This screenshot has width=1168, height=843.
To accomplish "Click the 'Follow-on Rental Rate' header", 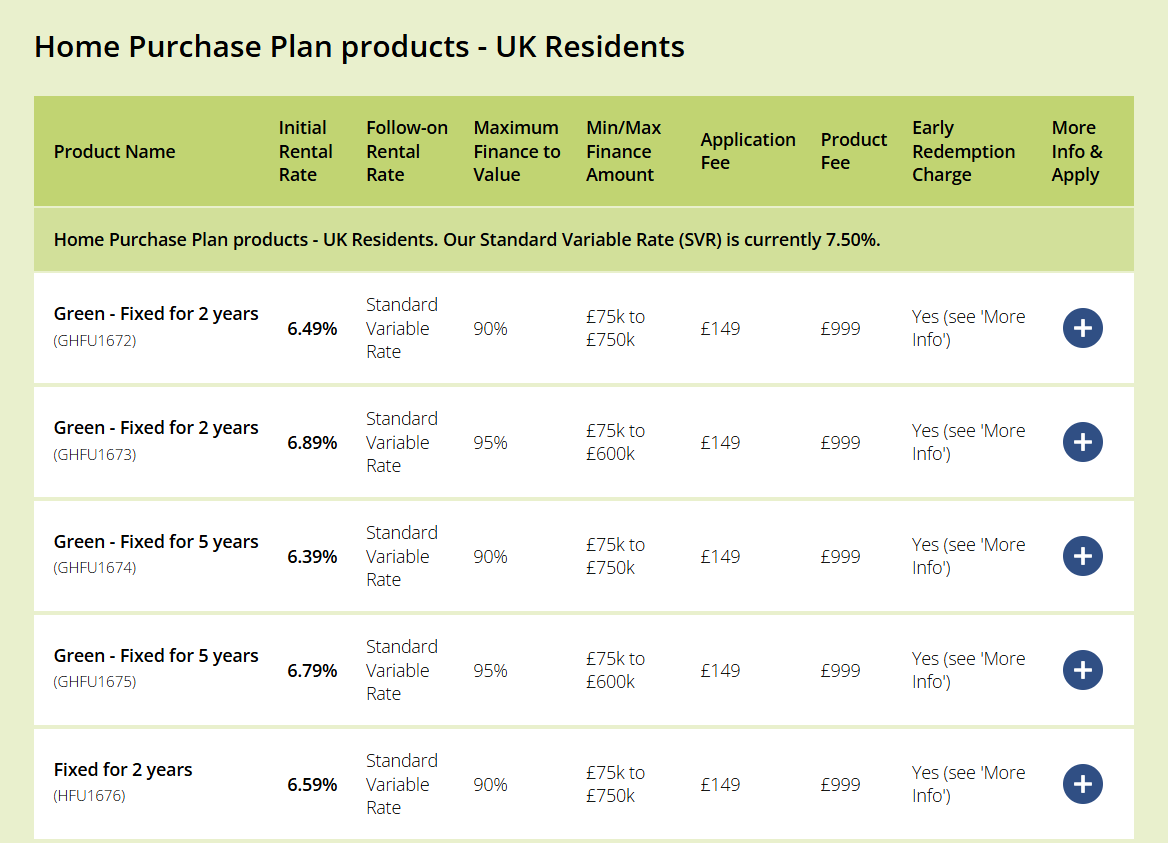I will tap(406, 151).
